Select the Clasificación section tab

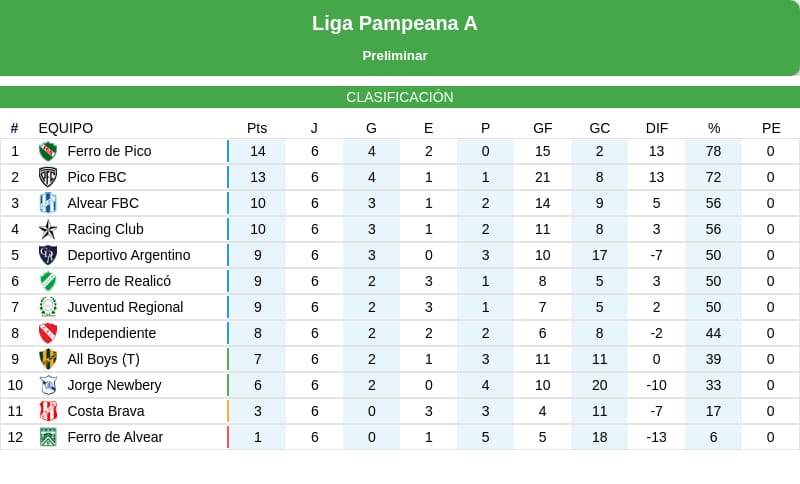click(x=400, y=97)
